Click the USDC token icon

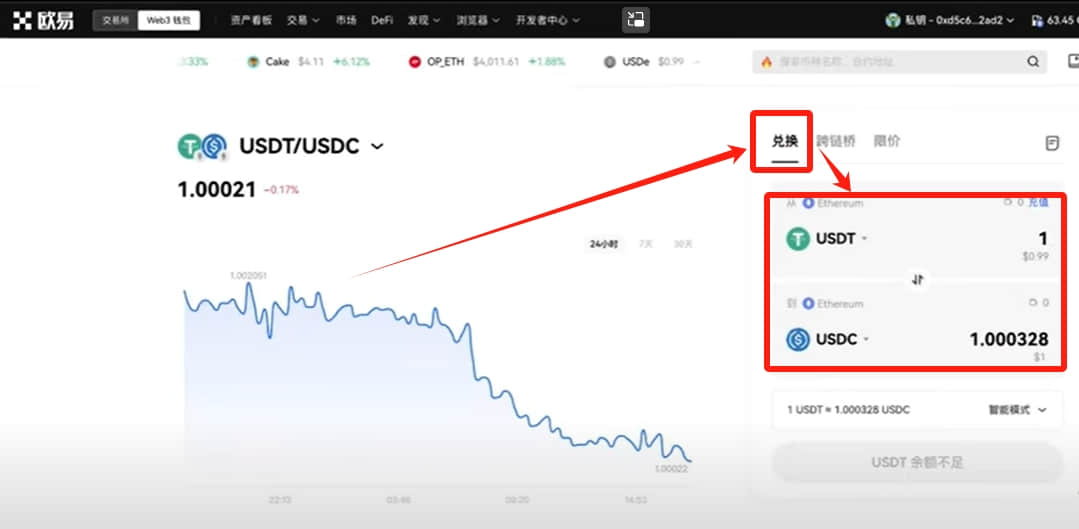coord(798,339)
